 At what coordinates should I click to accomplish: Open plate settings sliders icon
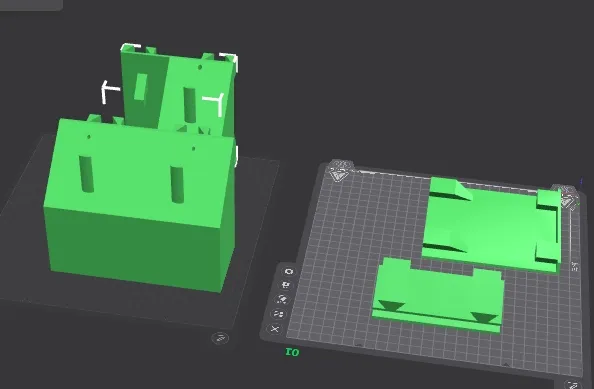tap(278, 314)
